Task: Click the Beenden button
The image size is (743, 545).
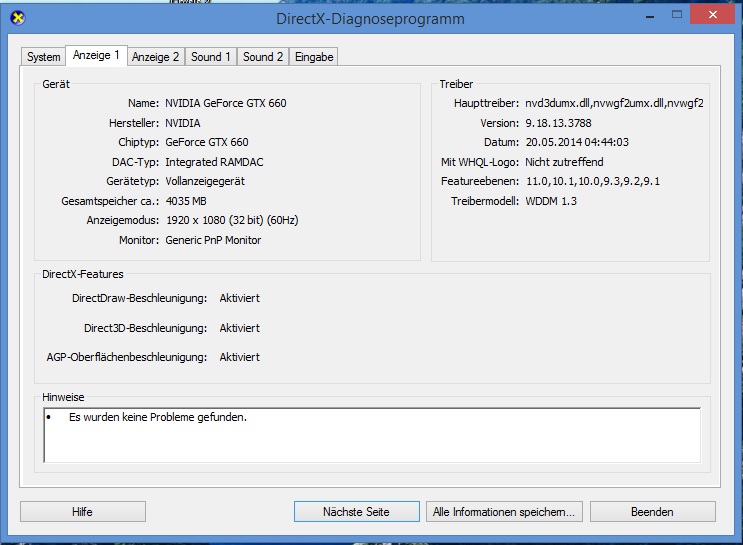Action: [x=652, y=512]
